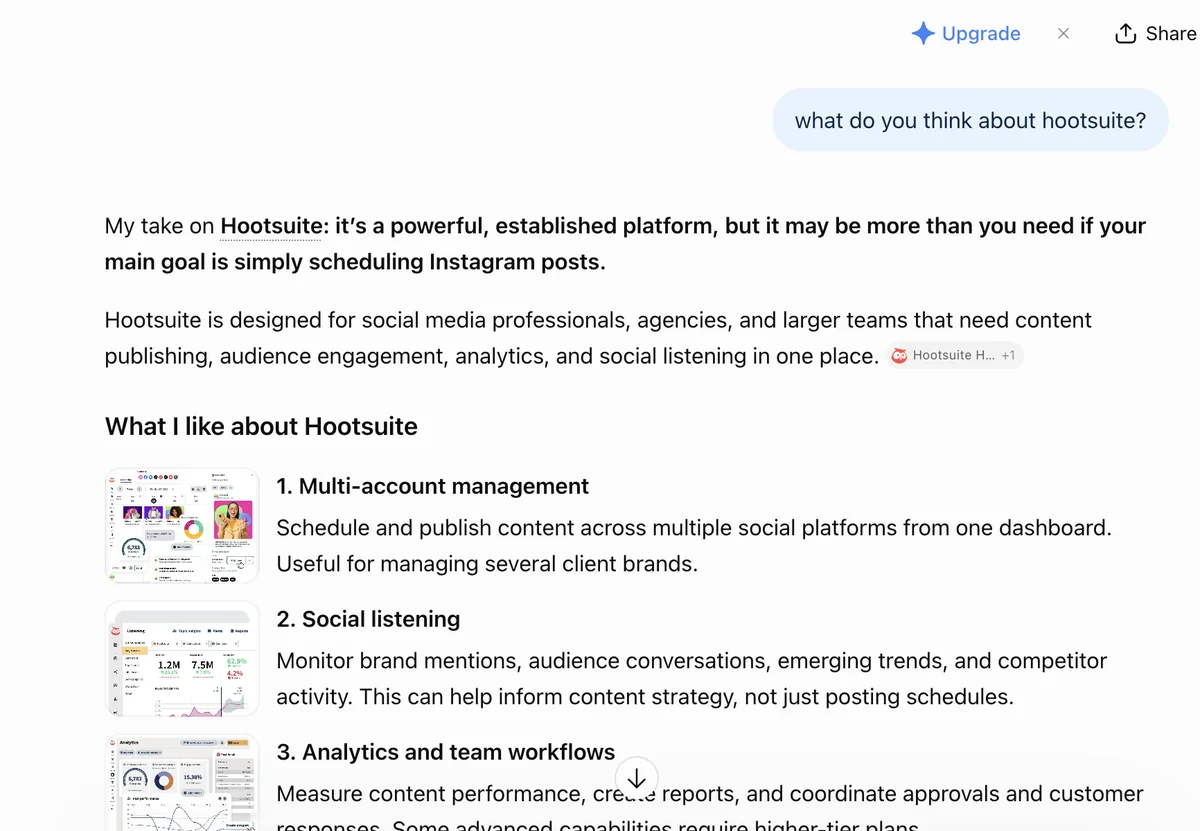Open the Upgrade plan link
Image resolution: width=1200 pixels, height=831 pixels.
click(966, 33)
